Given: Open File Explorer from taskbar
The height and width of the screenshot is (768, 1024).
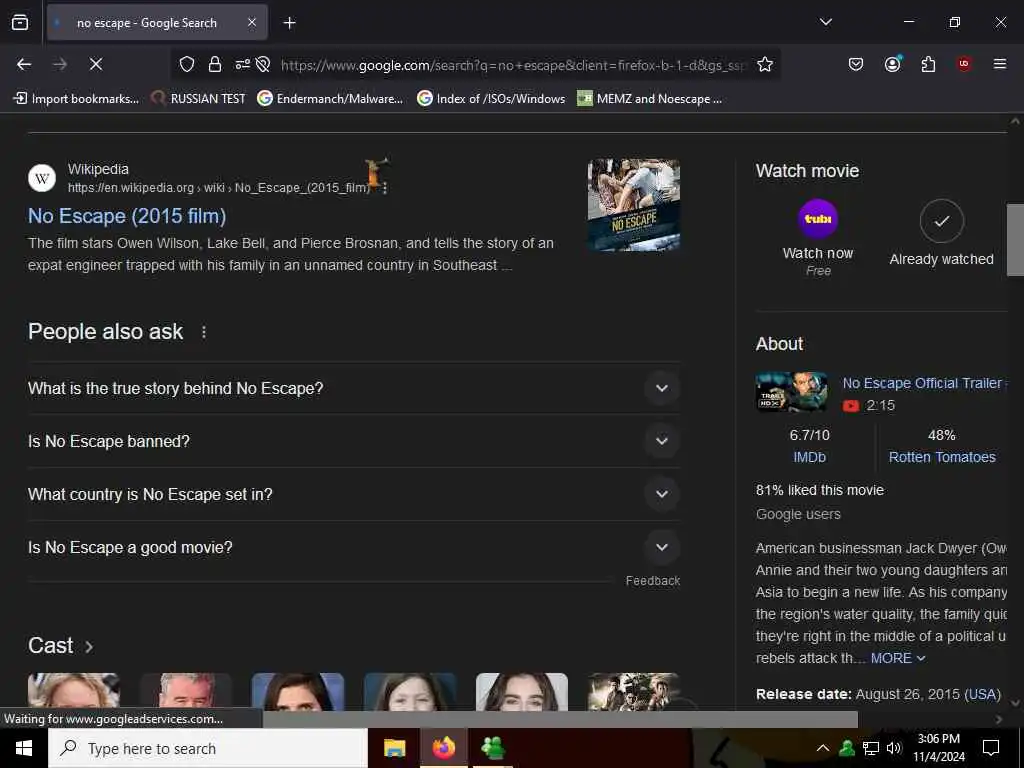Looking at the screenshot, I should point(394,748).
